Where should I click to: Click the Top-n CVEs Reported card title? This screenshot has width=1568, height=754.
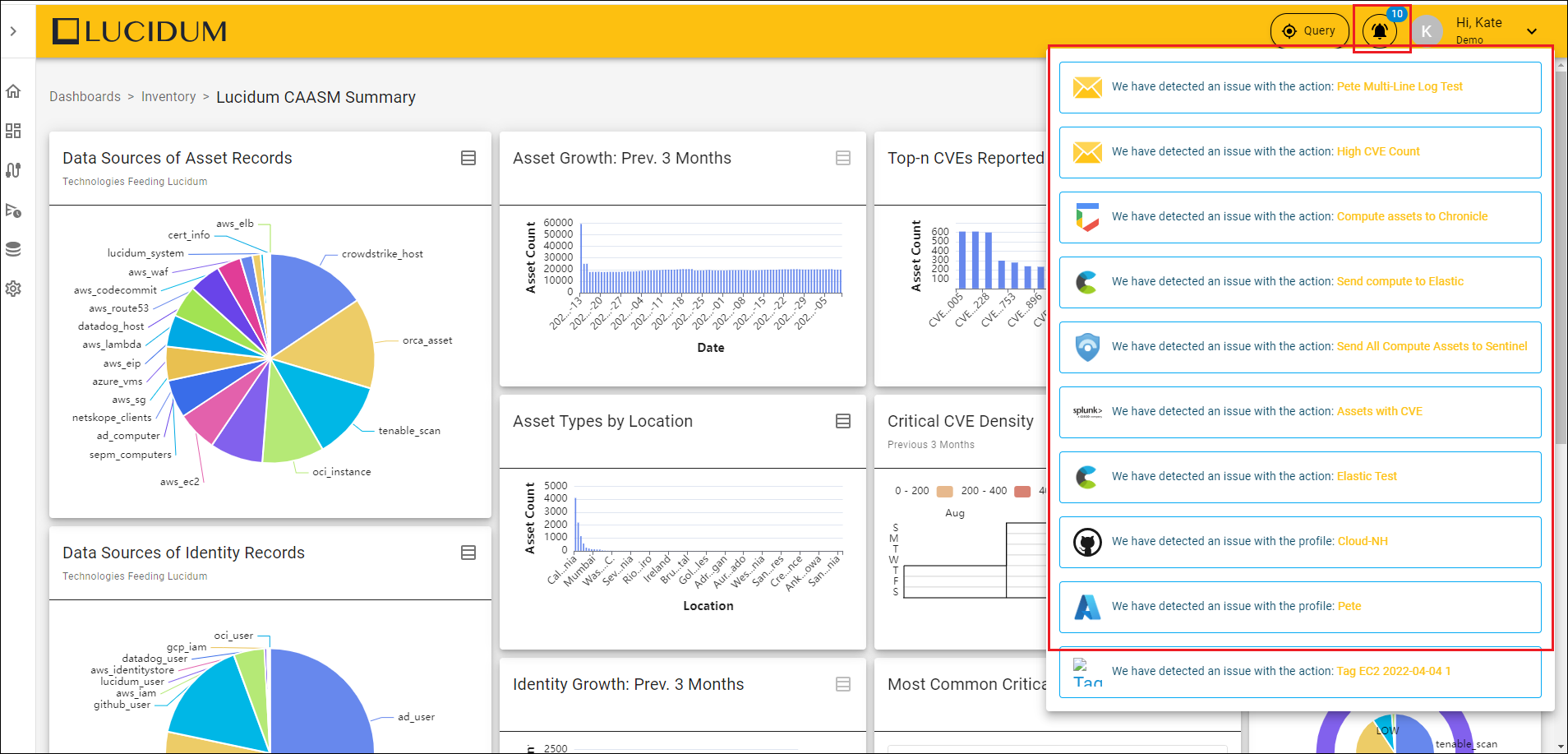966,158
